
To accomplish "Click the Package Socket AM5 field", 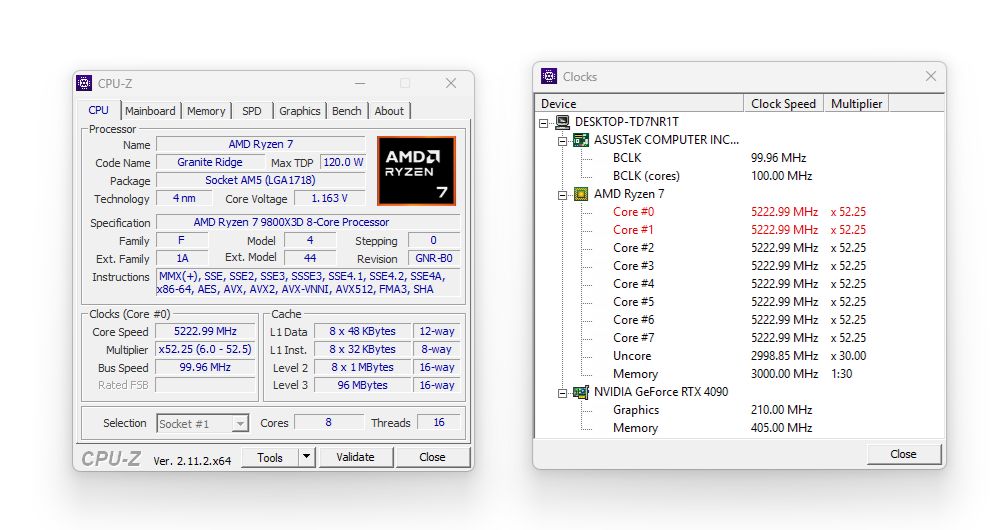I will (260, 180).
